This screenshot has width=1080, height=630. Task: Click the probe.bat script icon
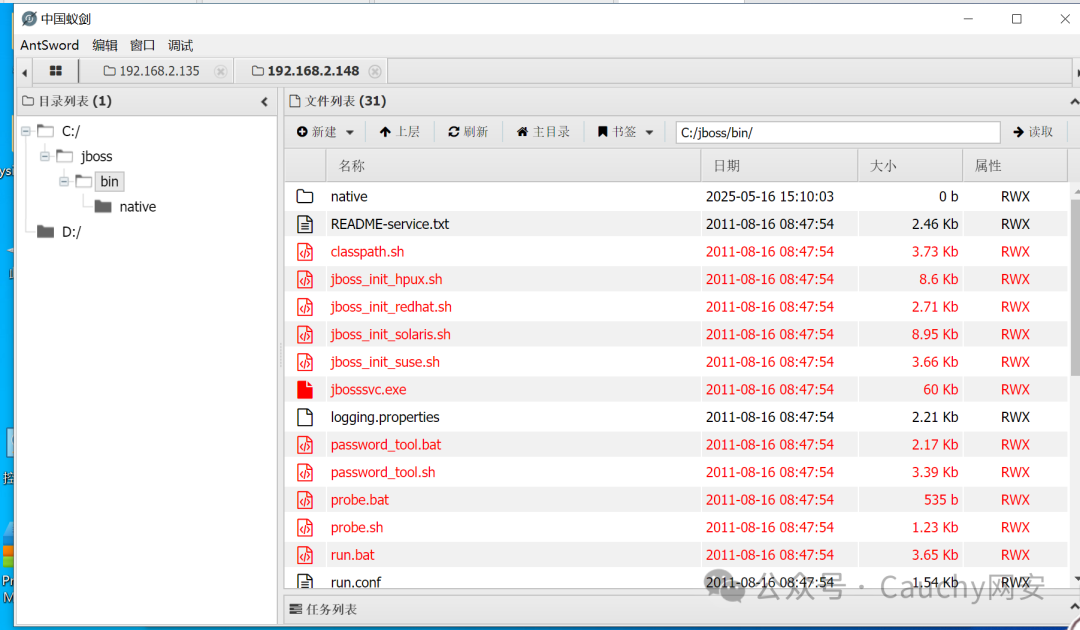click(305, 500)
